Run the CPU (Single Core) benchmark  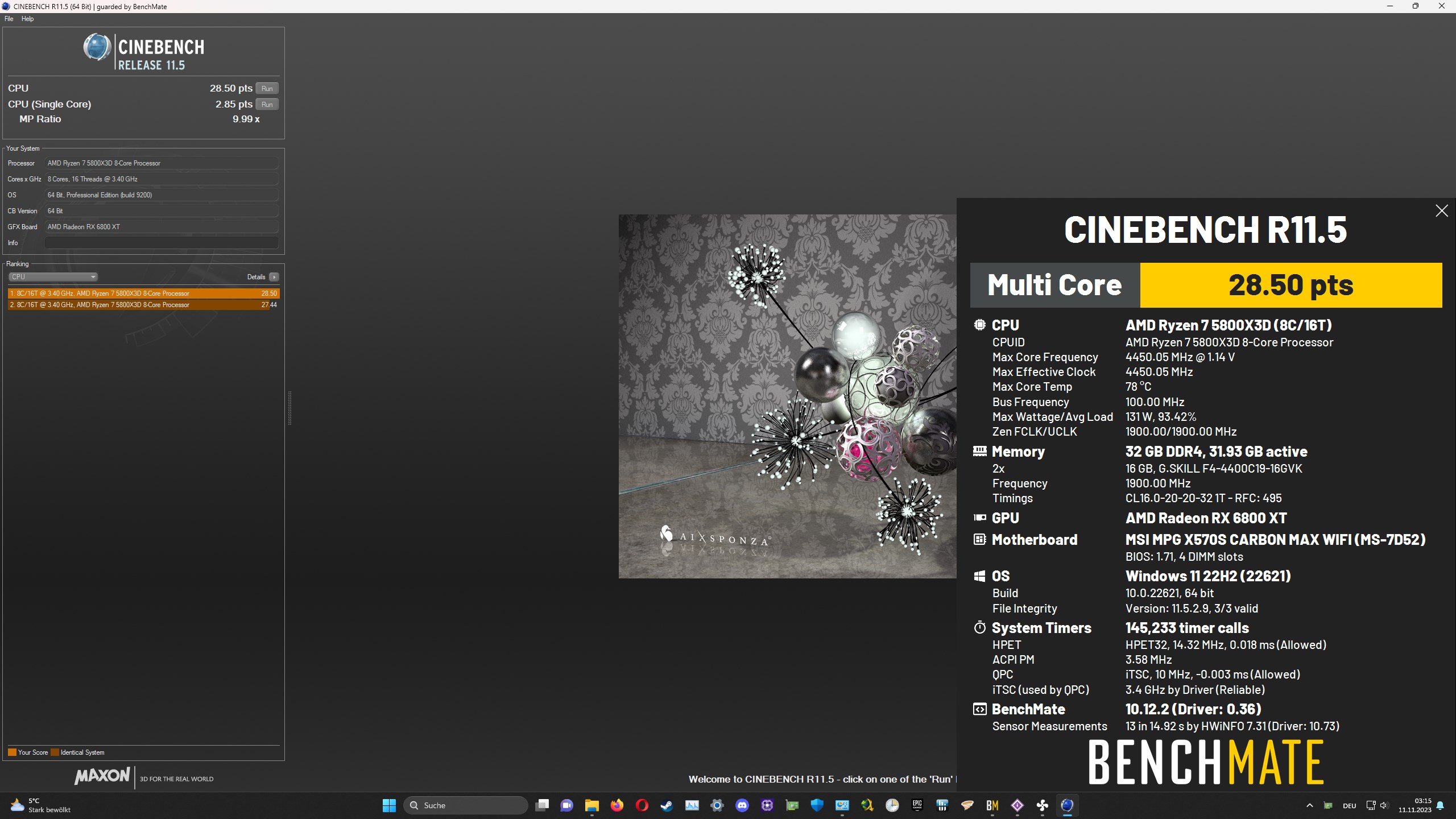click(x=267, y=104)
